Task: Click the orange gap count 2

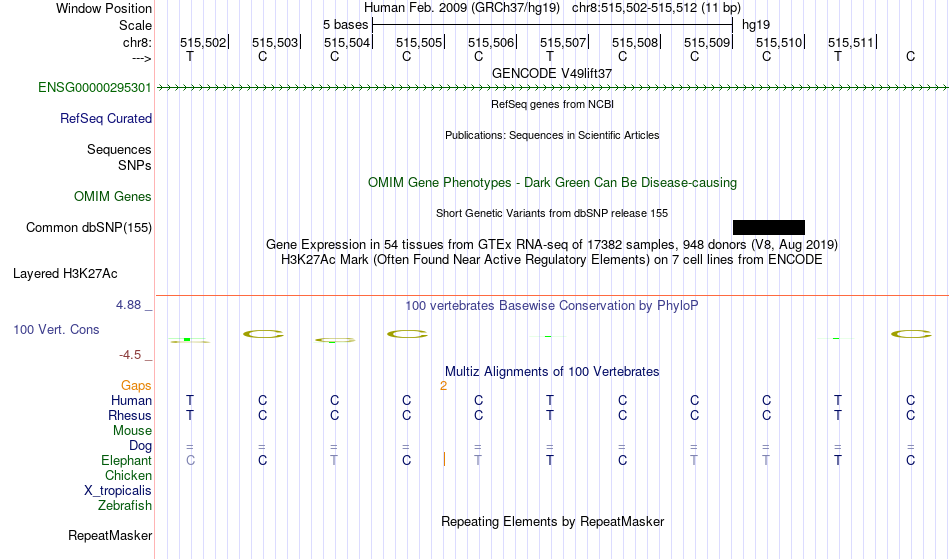Action: [x=443, y=386]
